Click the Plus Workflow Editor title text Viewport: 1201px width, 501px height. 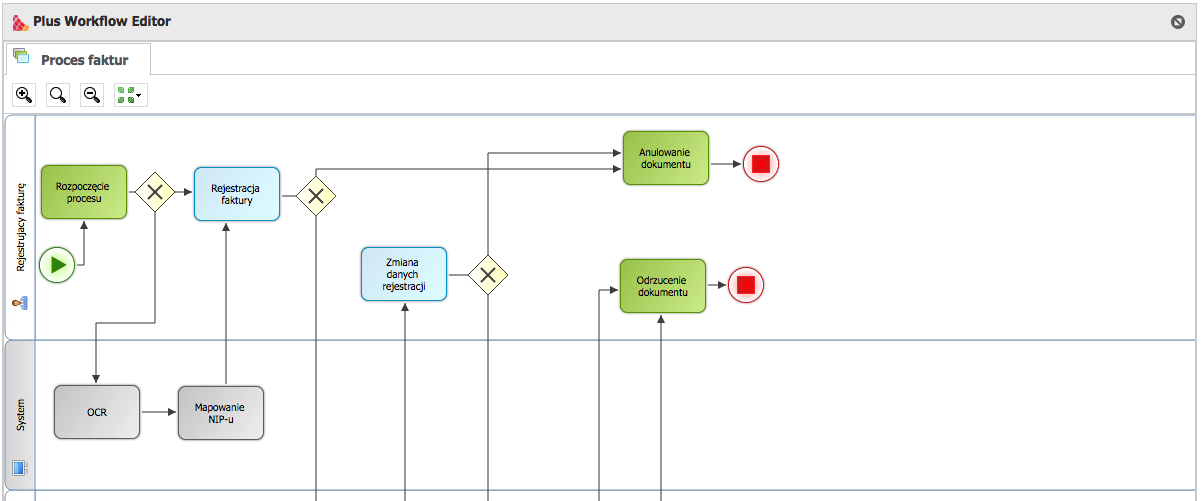pyautogui.click(x=102, y=21)
